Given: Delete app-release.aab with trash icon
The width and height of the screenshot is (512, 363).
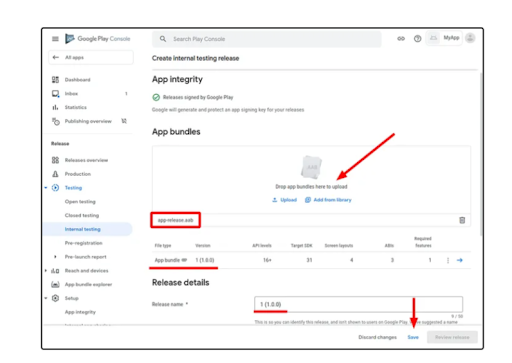Looking at the screenshot, I should 462,220.
